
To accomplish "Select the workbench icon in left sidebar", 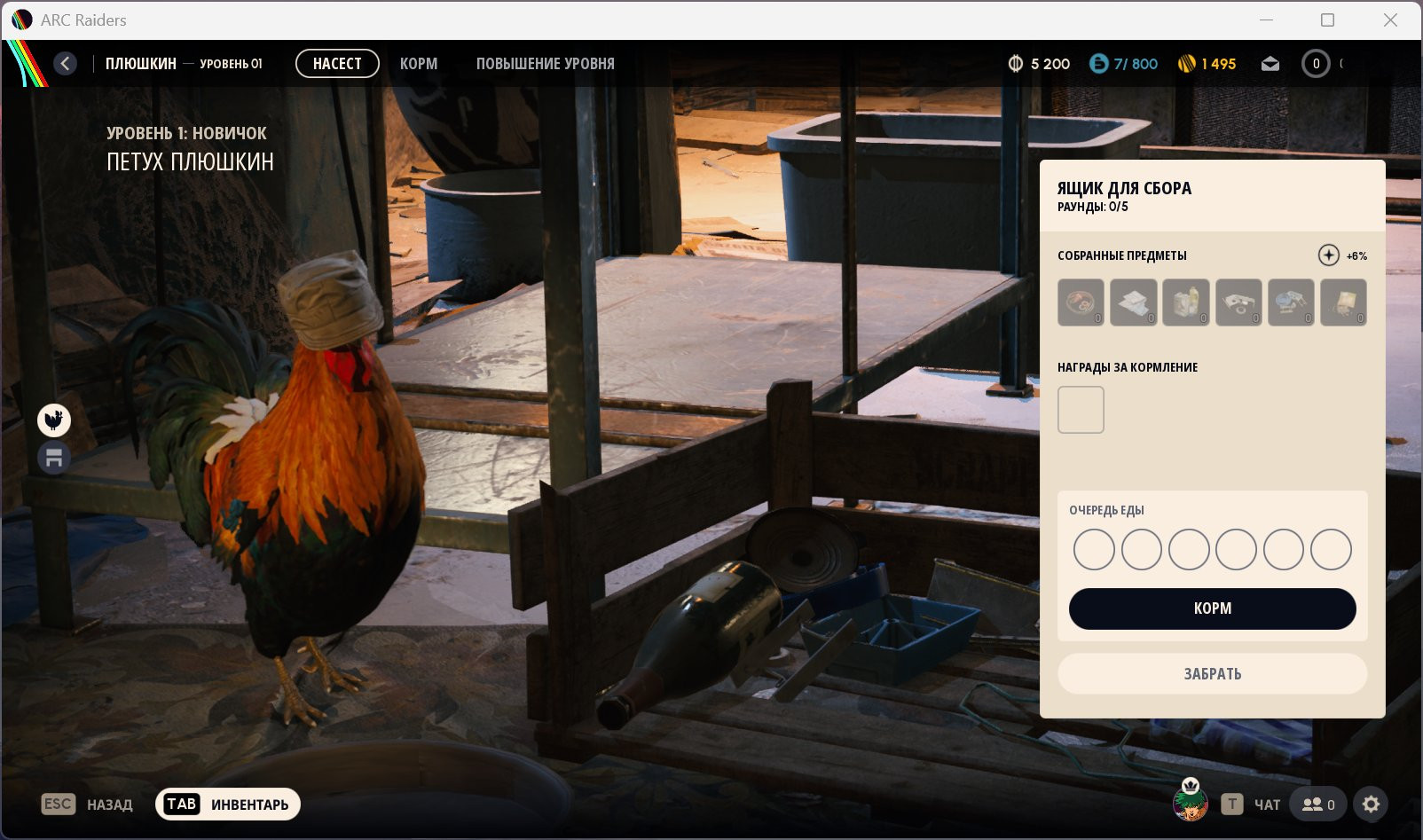I will tap(54, 458).
